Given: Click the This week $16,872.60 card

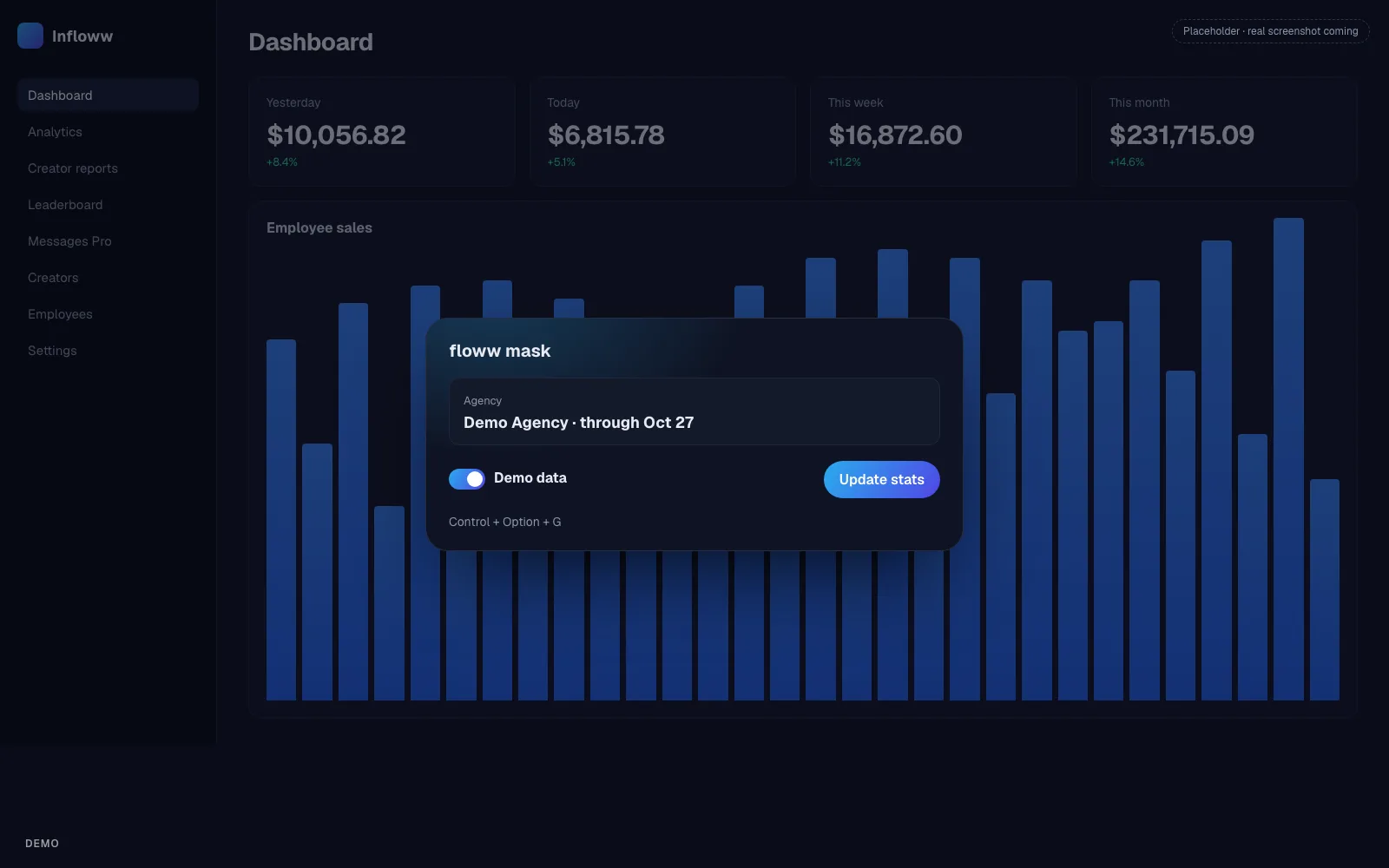Looking at the screenshot, I should click(944, 132).
